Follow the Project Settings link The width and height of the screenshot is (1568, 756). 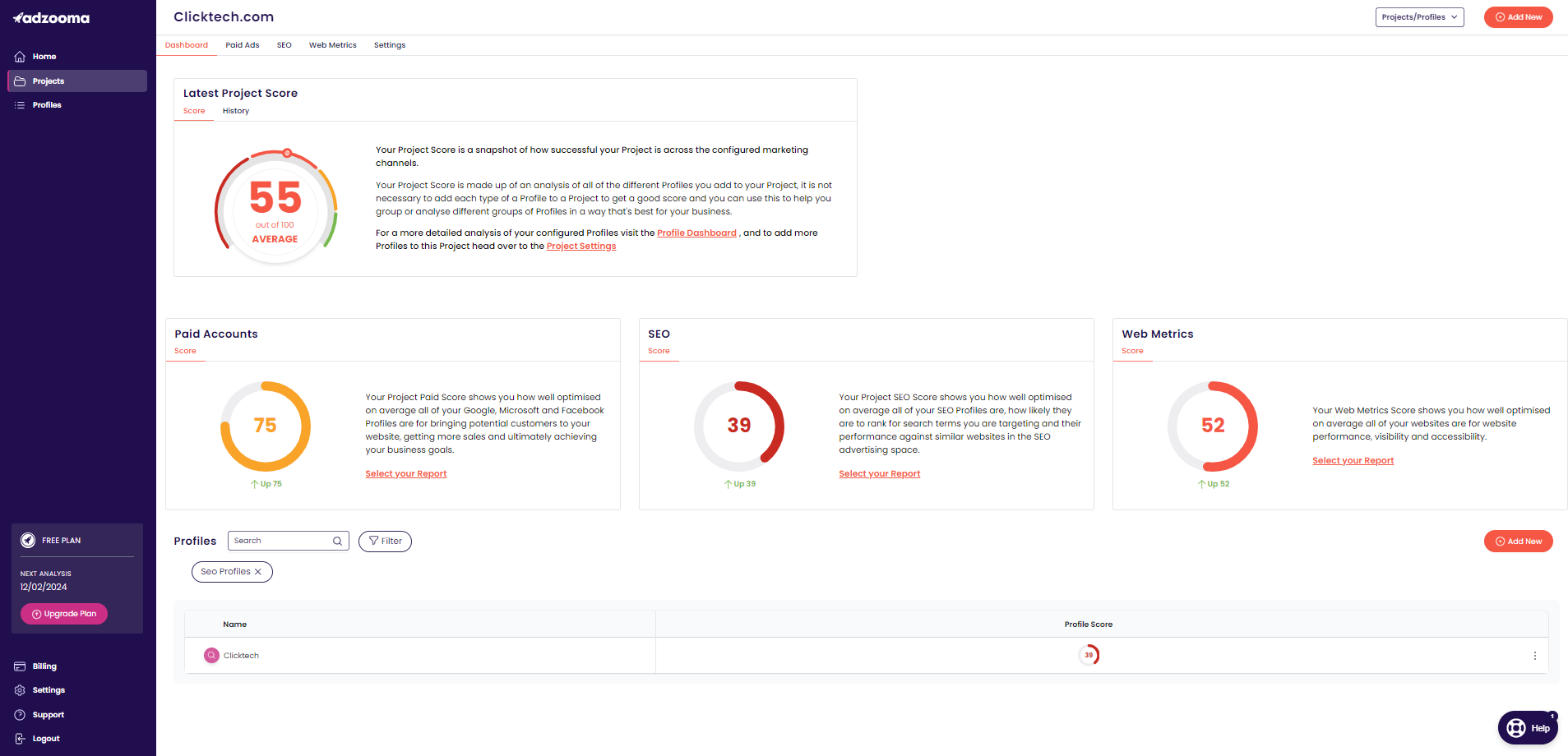[x=581, y=247]
